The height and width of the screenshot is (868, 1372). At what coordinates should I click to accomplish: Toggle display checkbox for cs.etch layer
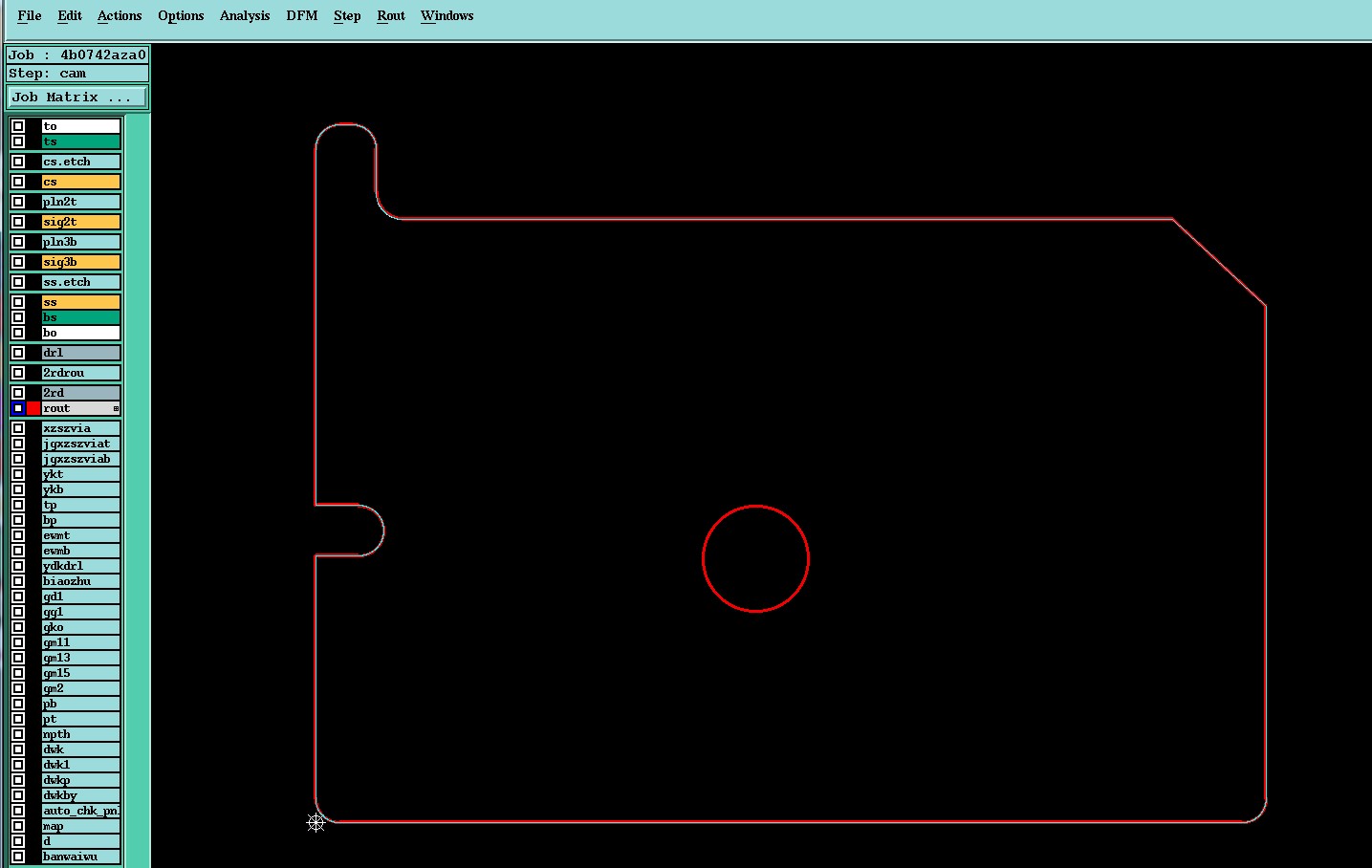click(18, 162)
